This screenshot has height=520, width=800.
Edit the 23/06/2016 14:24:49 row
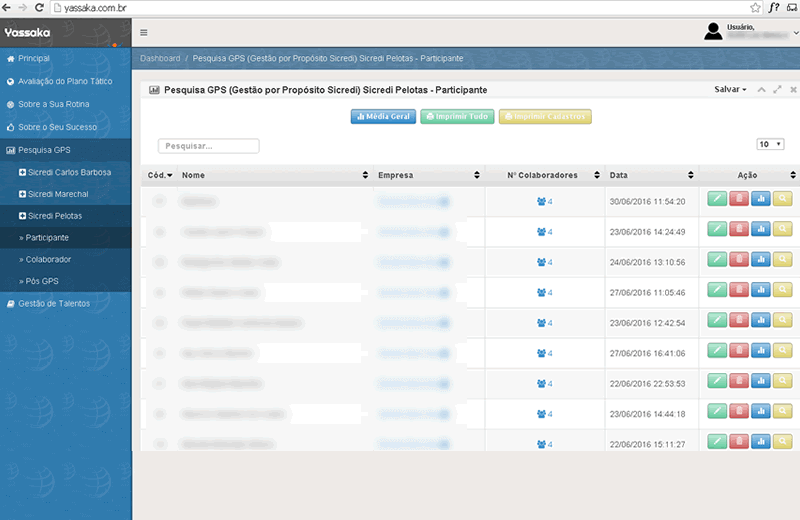click(717, 229)
